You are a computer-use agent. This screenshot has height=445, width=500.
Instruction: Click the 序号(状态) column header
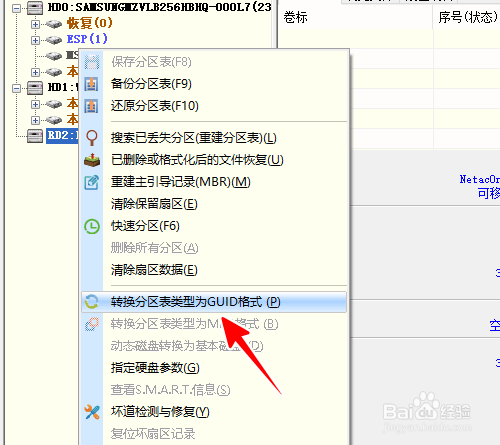(467, 17)
